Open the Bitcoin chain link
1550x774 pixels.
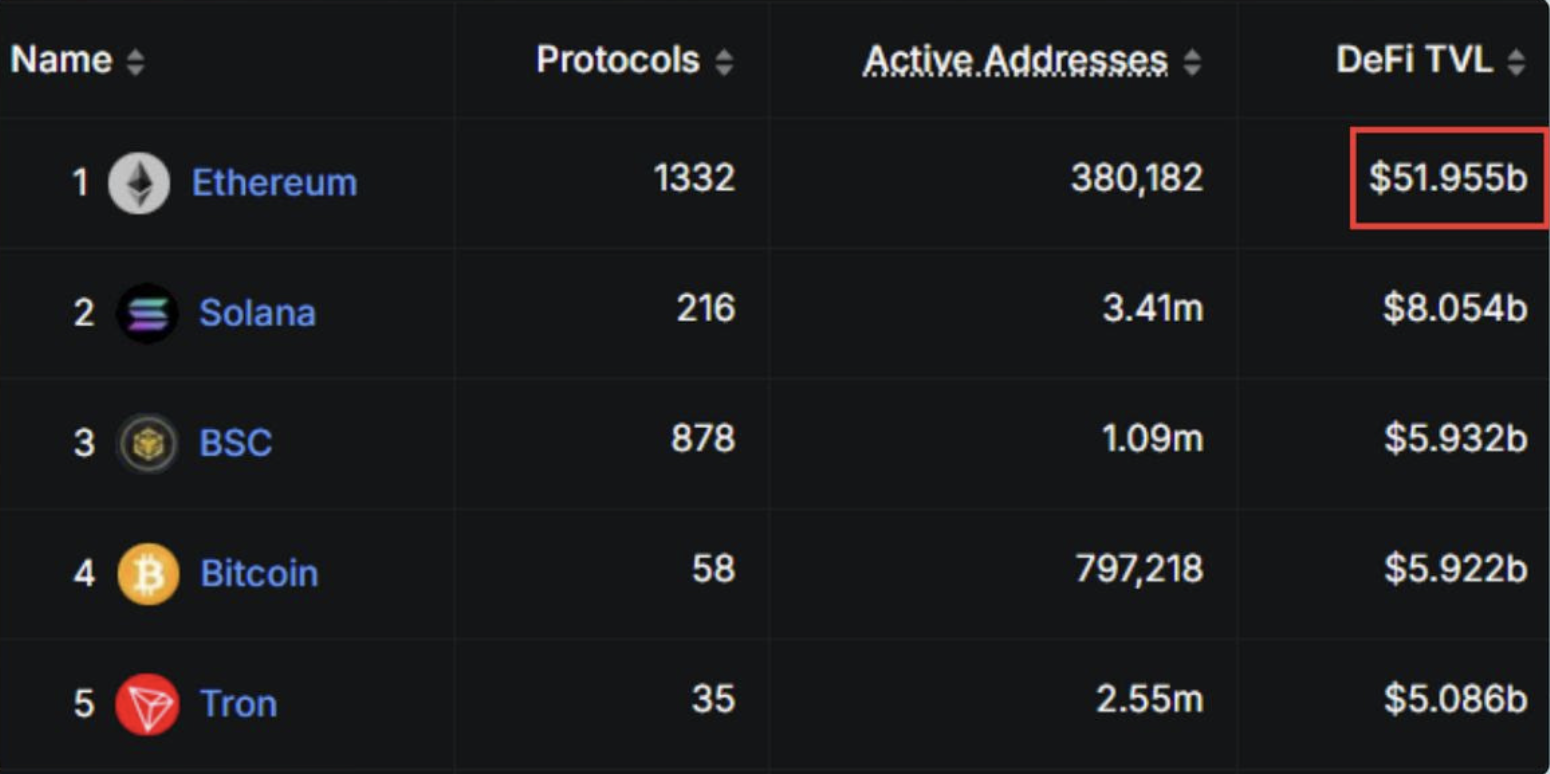coord(259,573)
